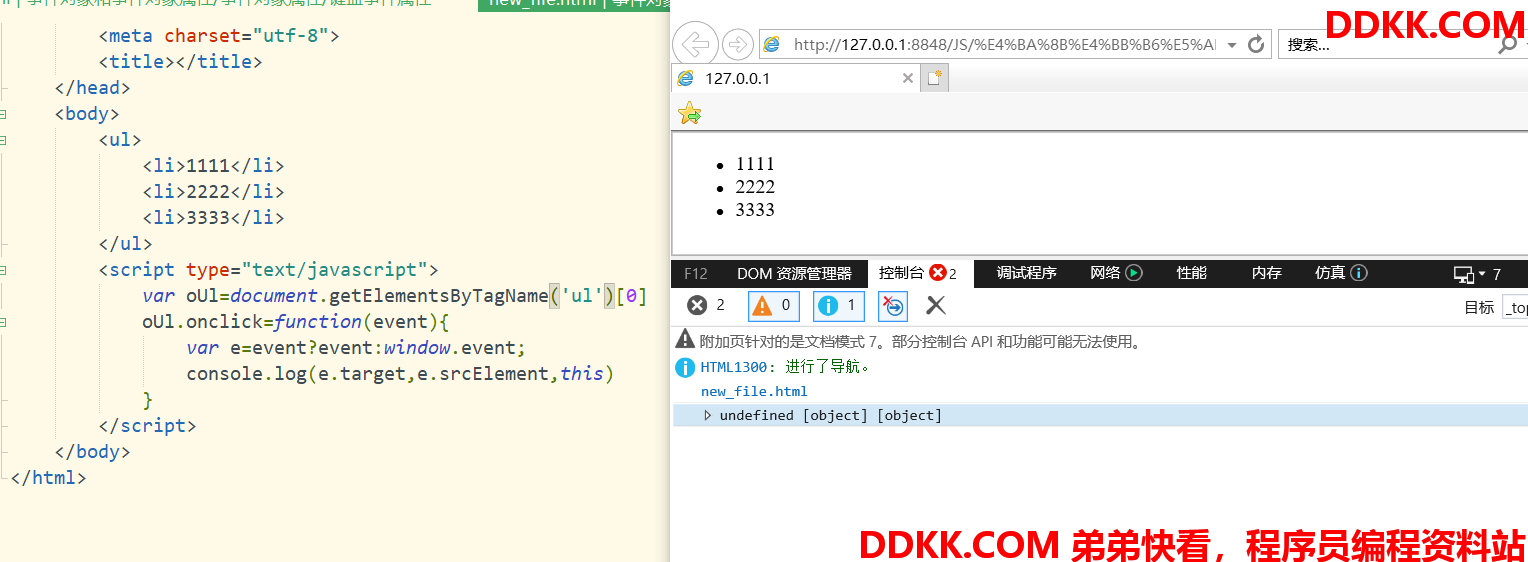Click the console.log line in editor
Viewport: 1528px width, 562px height.
pos(399,374)
